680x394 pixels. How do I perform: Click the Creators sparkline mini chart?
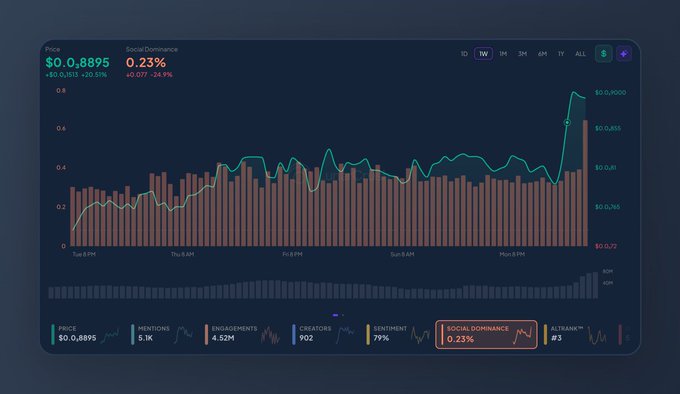[x=345, y=335]
